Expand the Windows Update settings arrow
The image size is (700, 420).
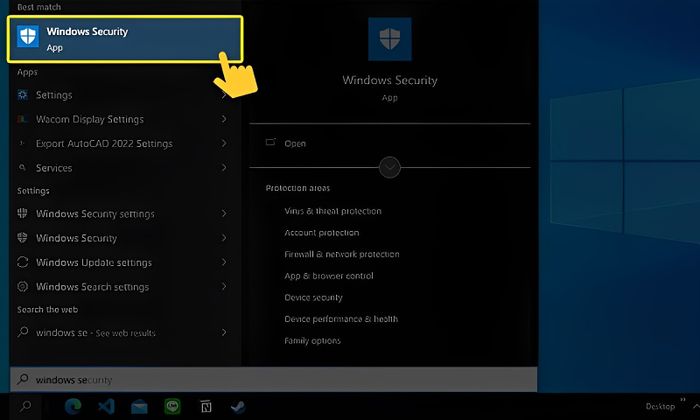tap(224, 262)
